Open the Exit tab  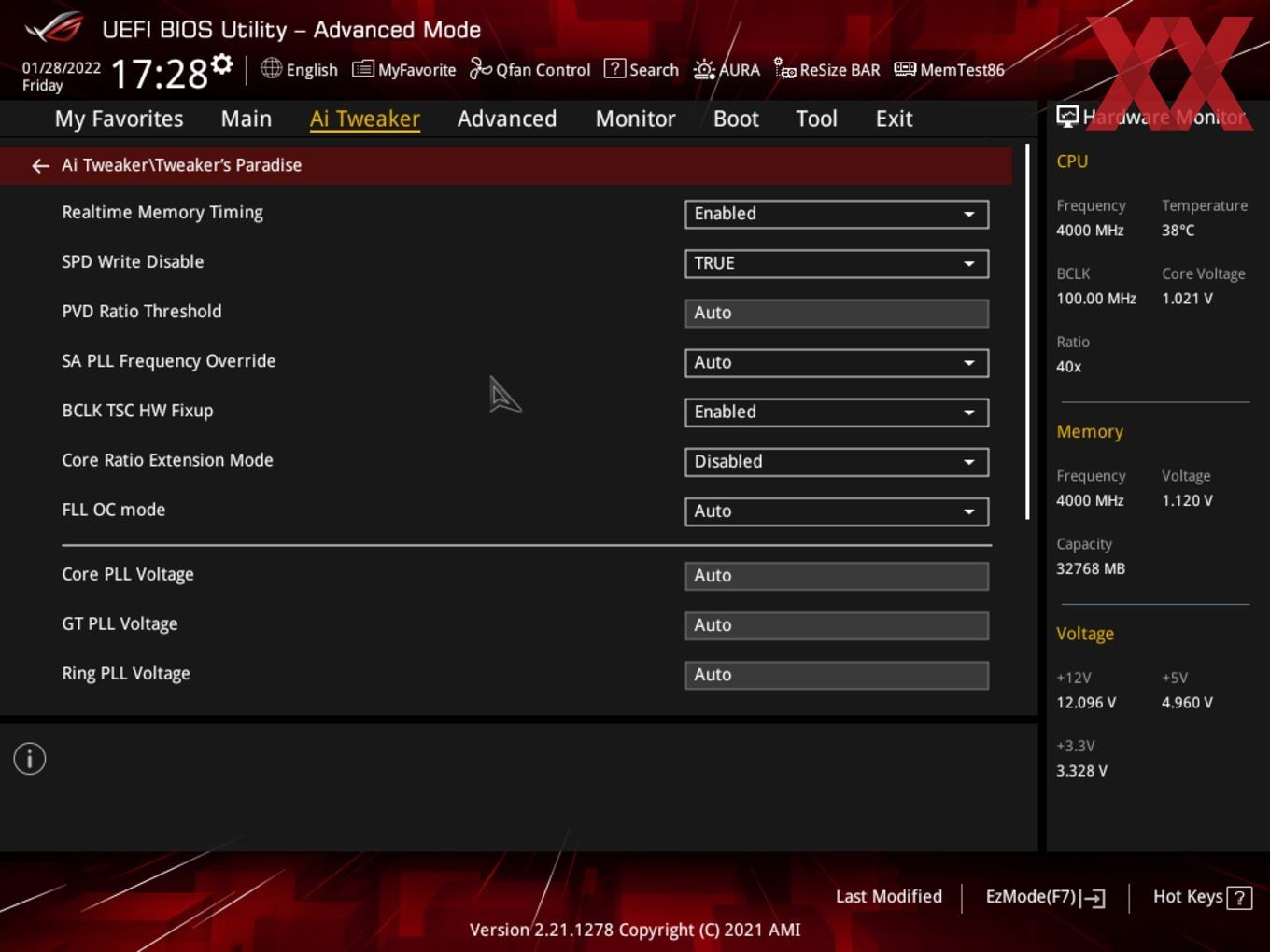[x=894, y=119]
